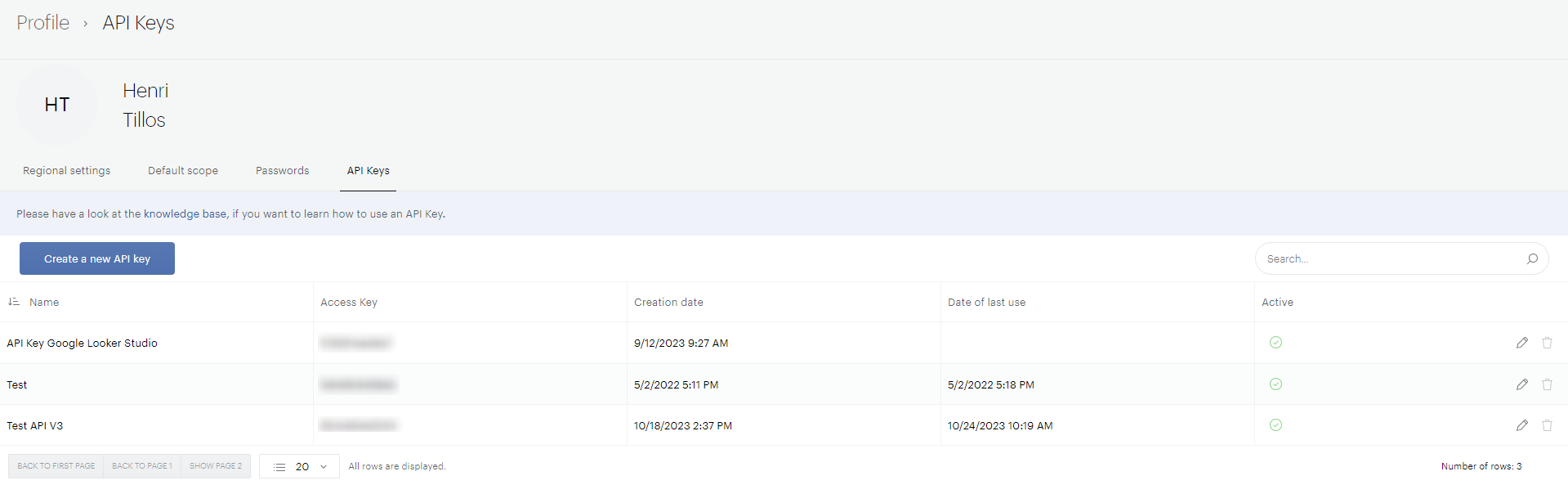Follow the knowledge base link
The image size is (1568, 494).
(185, 214)
